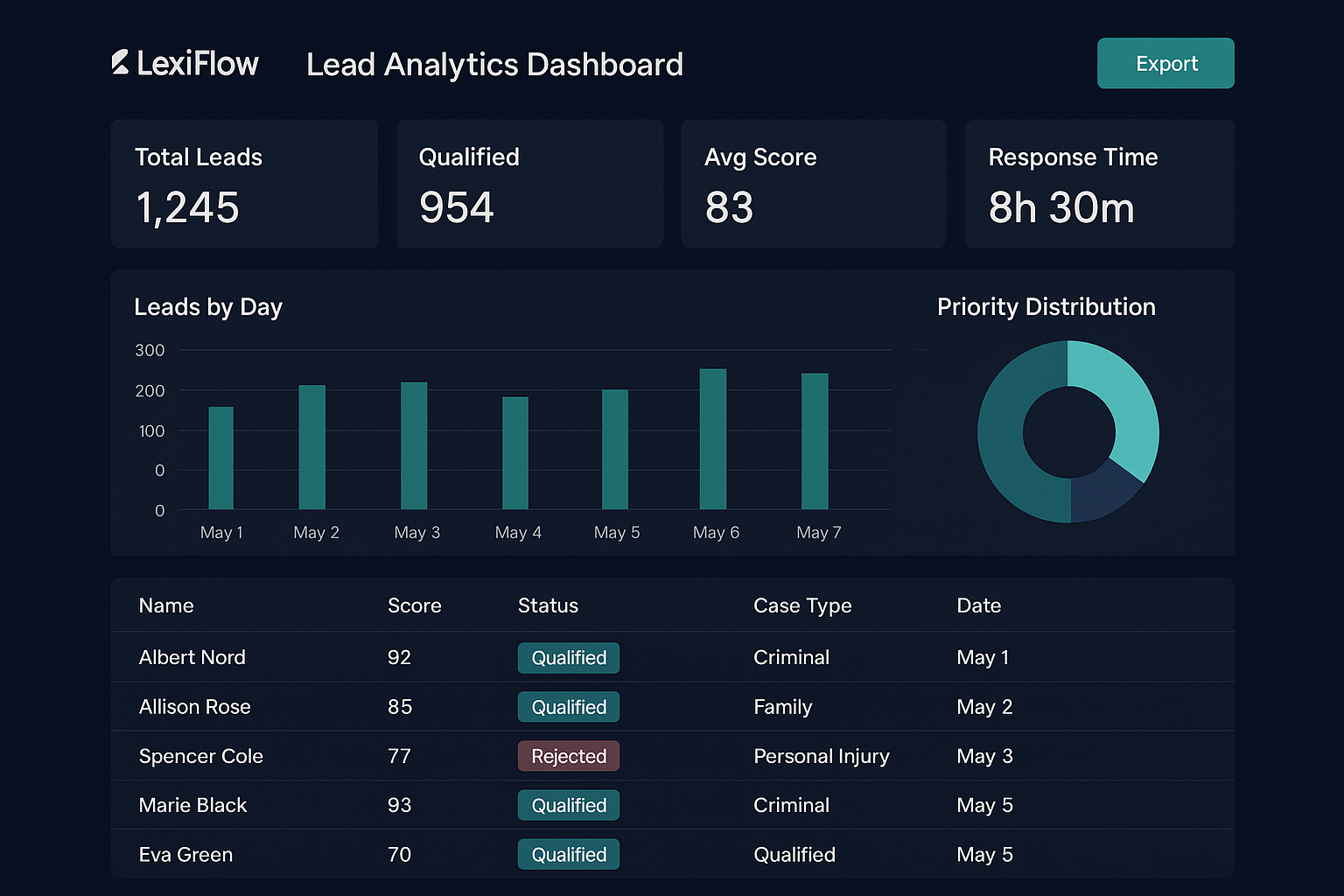Click Family case type cell
Screen dimensions: 1344x896
tap(783, 706)
